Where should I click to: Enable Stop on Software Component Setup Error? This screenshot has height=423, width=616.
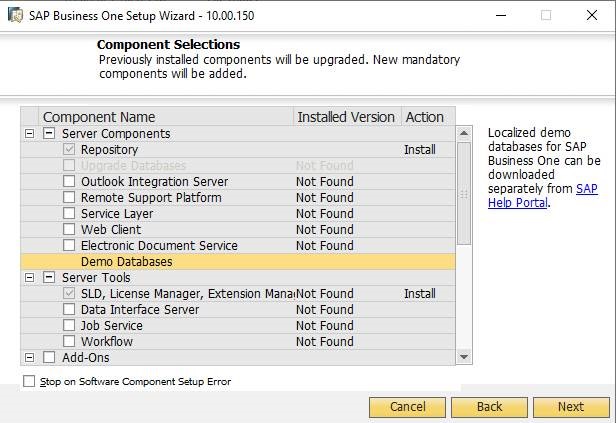tap(29, 381)
